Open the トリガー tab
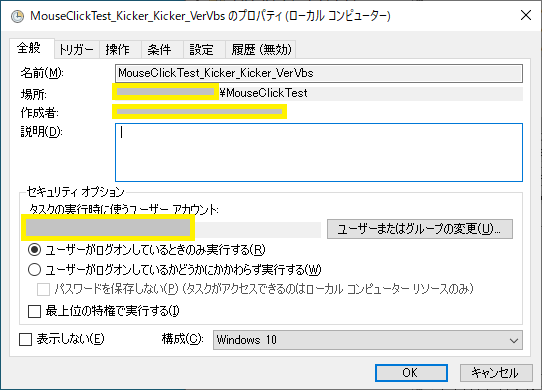 (76, 50)
